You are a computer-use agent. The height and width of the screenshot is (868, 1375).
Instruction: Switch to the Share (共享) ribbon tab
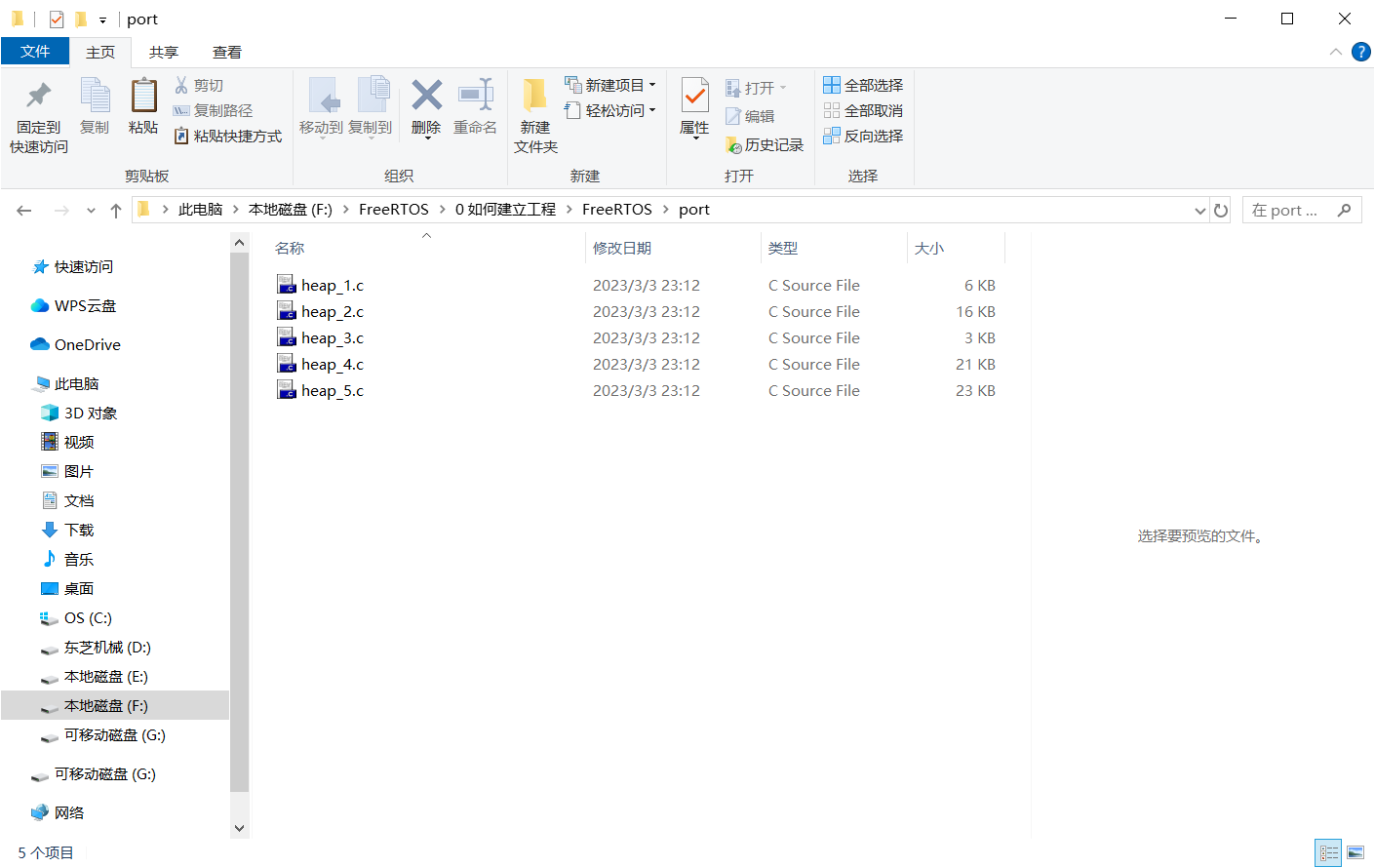[164, 53]
